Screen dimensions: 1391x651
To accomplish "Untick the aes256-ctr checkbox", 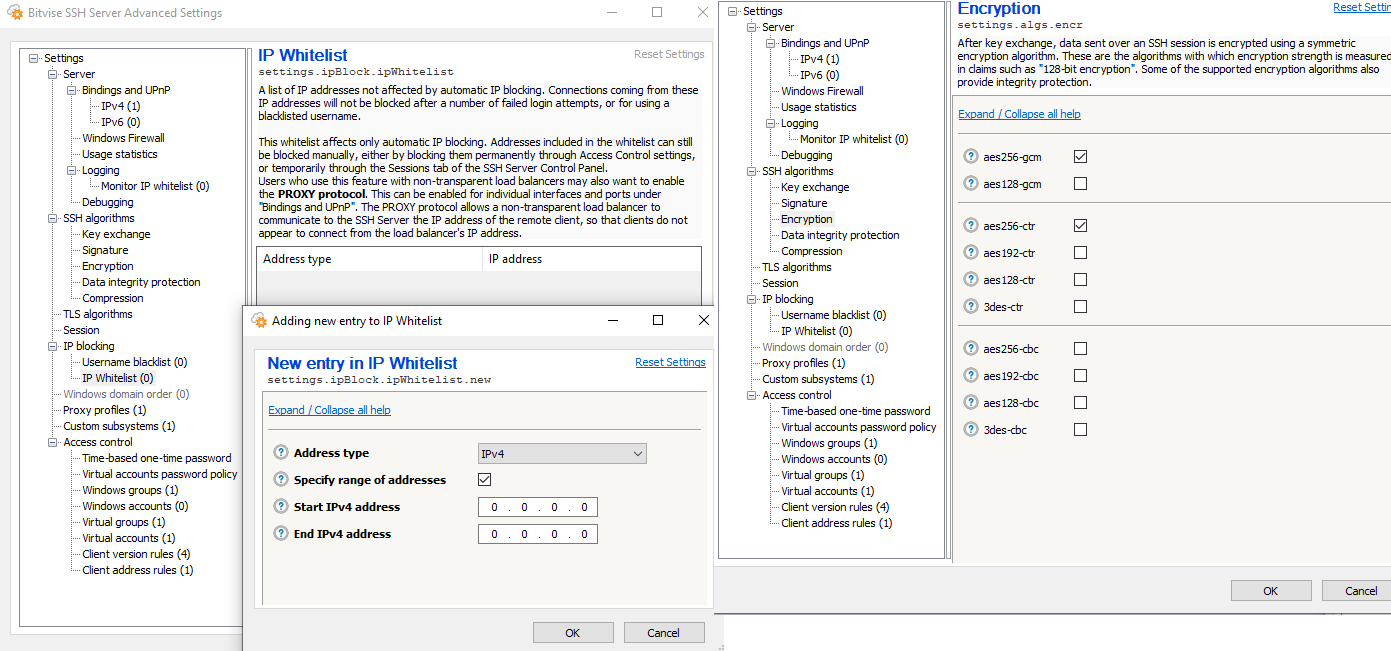I will pyautogui.click(x=1080, y=226).
